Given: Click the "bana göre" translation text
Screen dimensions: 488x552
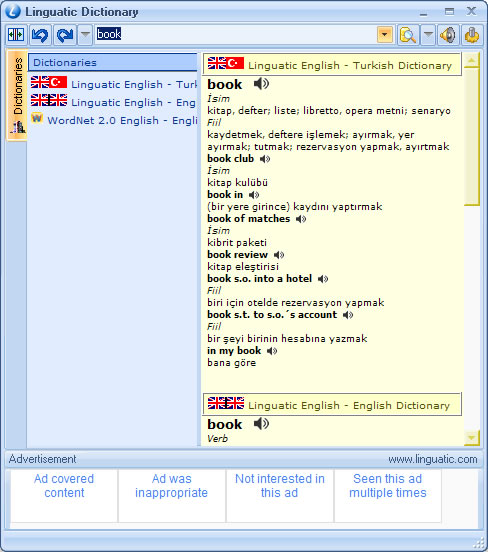Looking at the screenshot, I should [232, 363].
